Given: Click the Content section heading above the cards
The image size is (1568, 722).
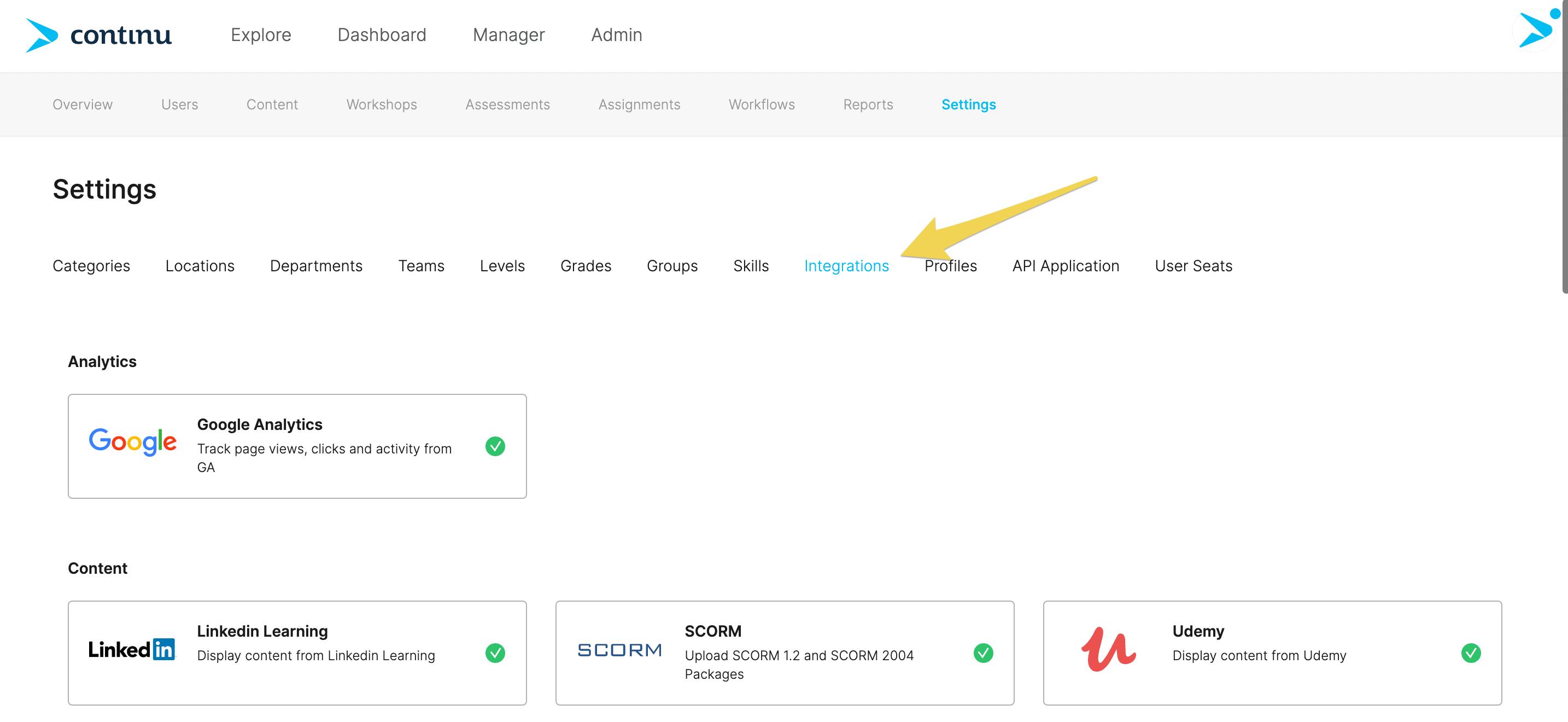Looking at the screenshot, I should coord(97,569).
